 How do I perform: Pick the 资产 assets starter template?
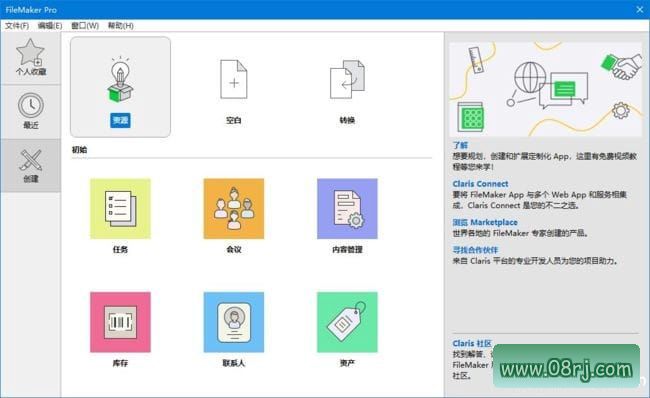(x=347, y=322)
